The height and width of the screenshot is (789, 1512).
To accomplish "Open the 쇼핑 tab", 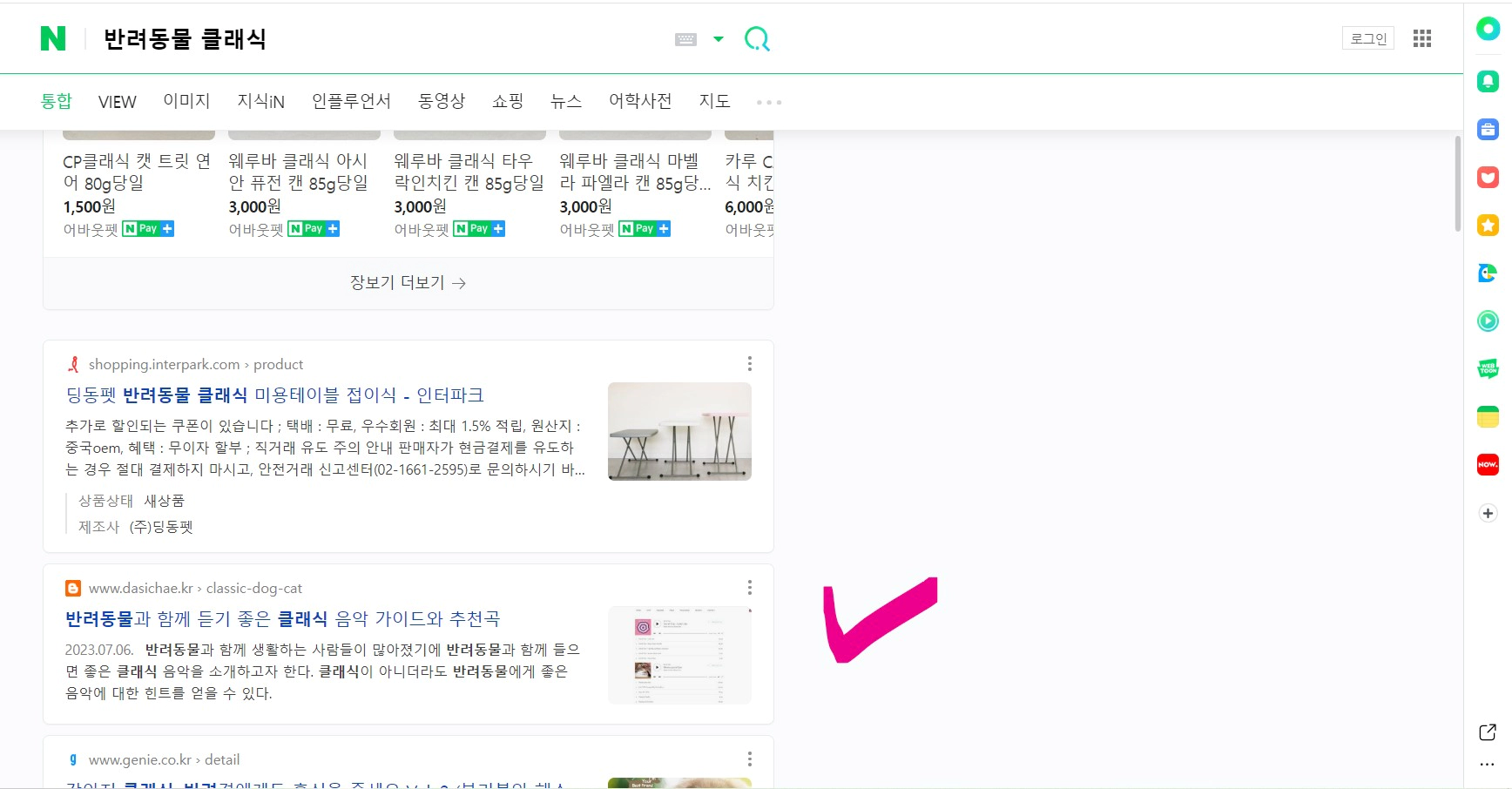I will [x=508, y=101].
